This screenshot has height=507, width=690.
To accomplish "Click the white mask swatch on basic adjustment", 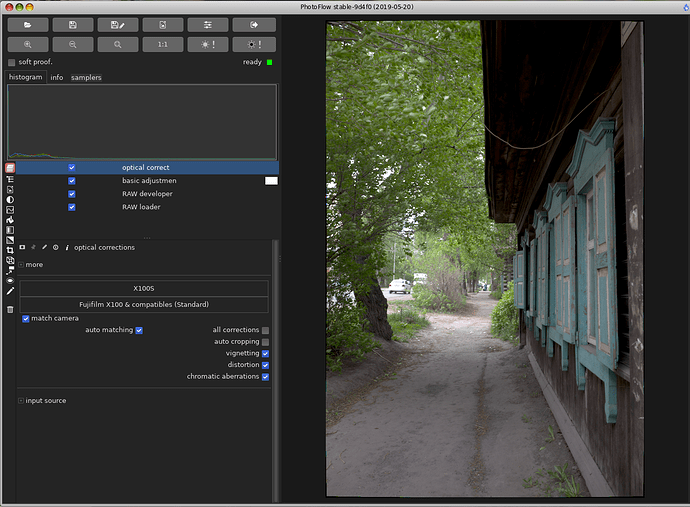I will tap(270, 181).
